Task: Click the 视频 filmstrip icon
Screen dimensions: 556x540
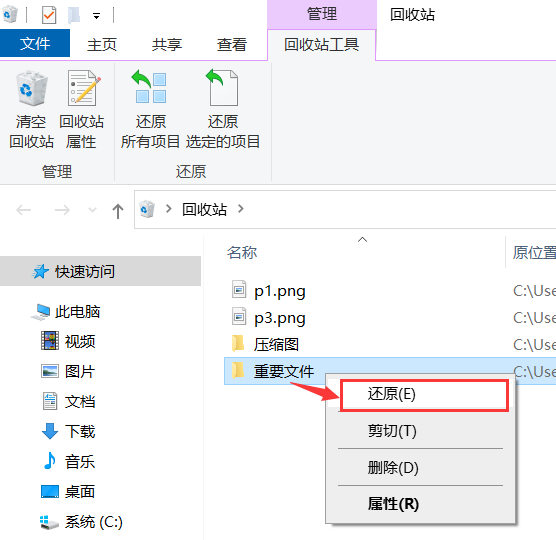Action: point(50,341)
